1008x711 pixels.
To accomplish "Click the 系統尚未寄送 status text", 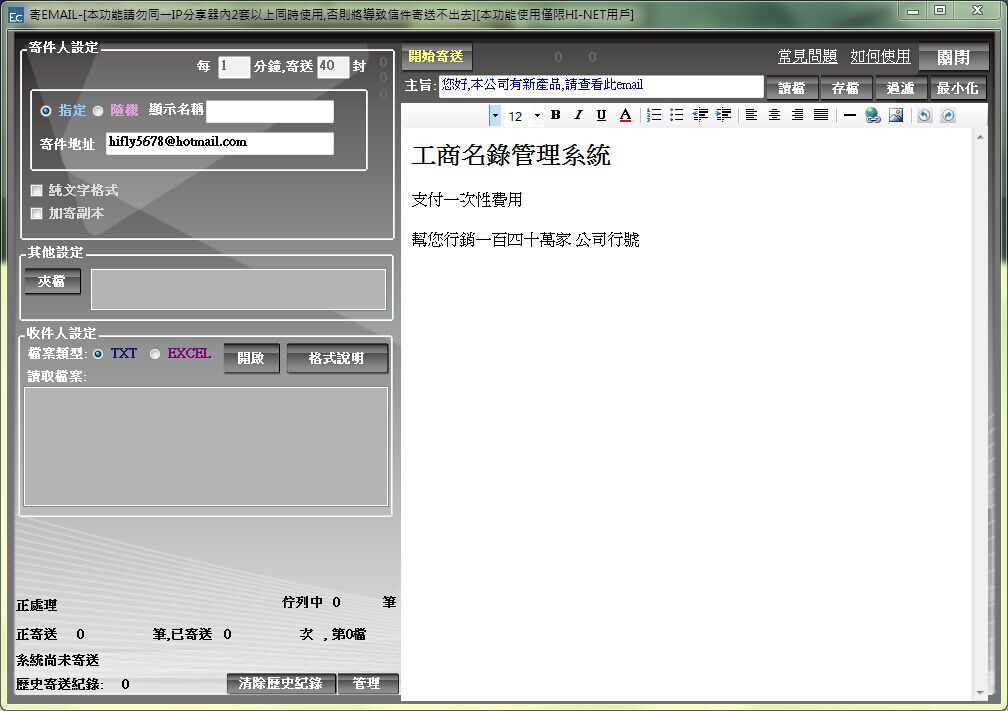I will tap(58, 660).
